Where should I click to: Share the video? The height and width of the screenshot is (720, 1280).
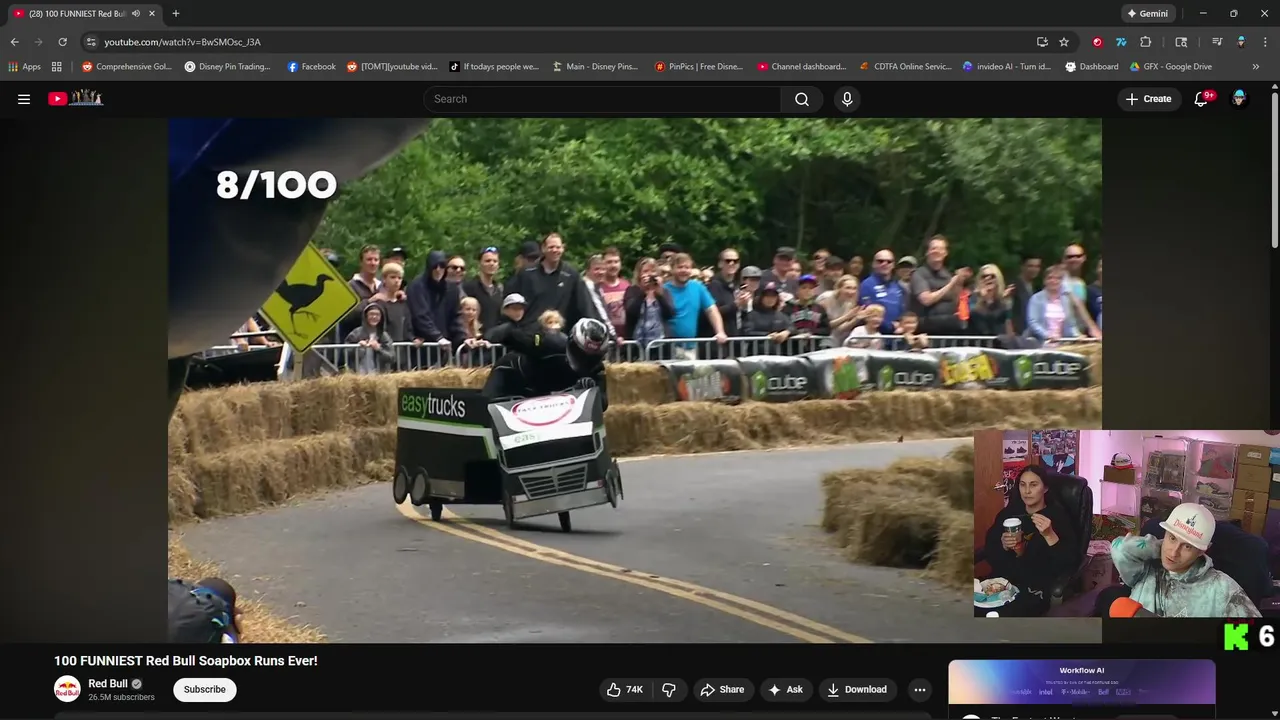pyautogui.click(x=722, y=689)
